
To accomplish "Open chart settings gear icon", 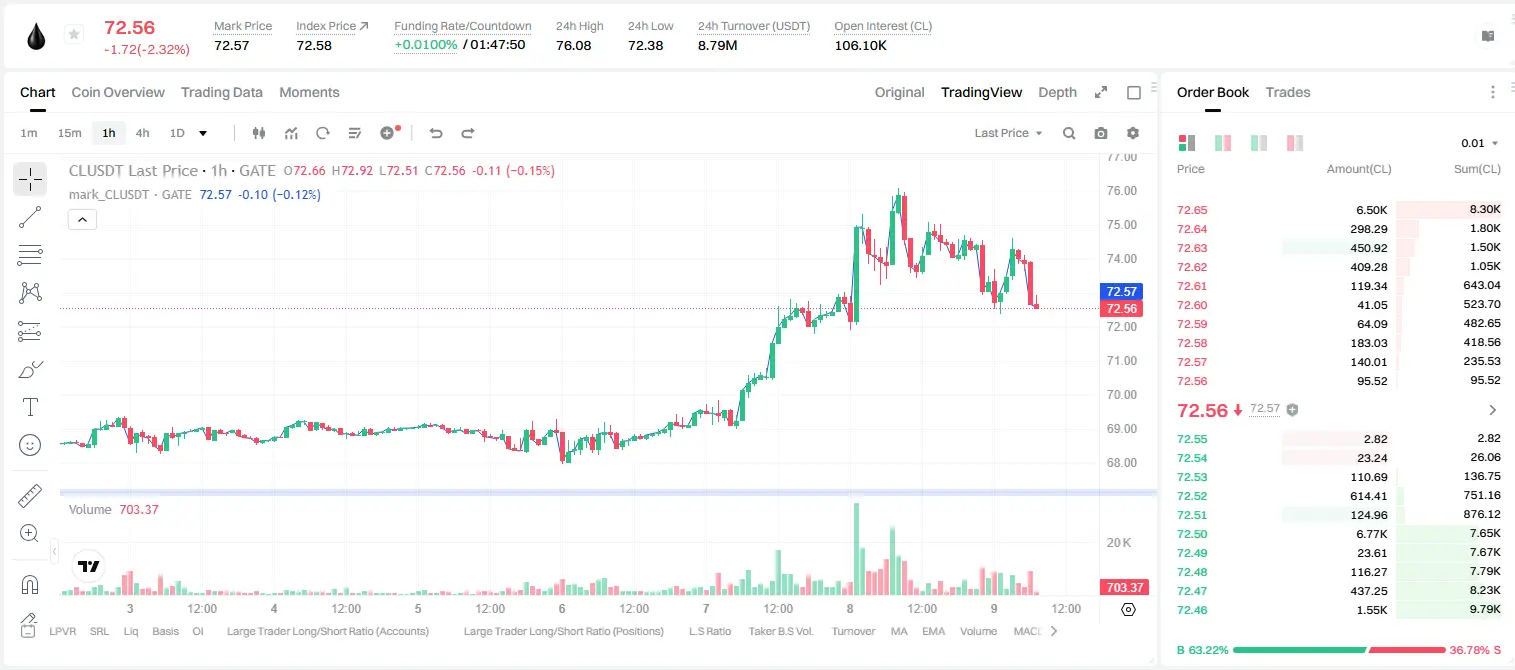I will tap(1133, 133).
